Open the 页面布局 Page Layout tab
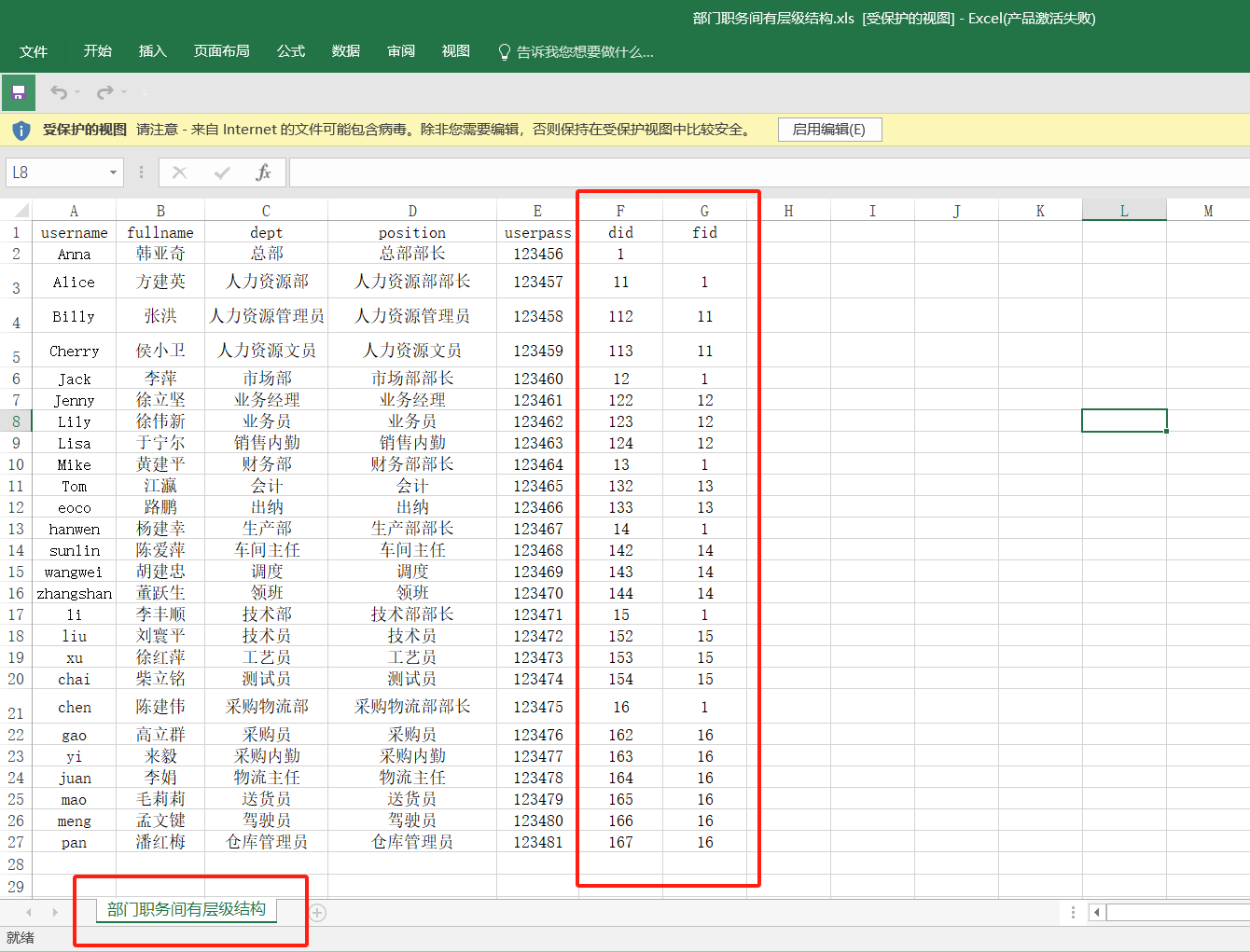This screenshot has width=1250, height=952. pyautogui.click(x=222, y=51)
